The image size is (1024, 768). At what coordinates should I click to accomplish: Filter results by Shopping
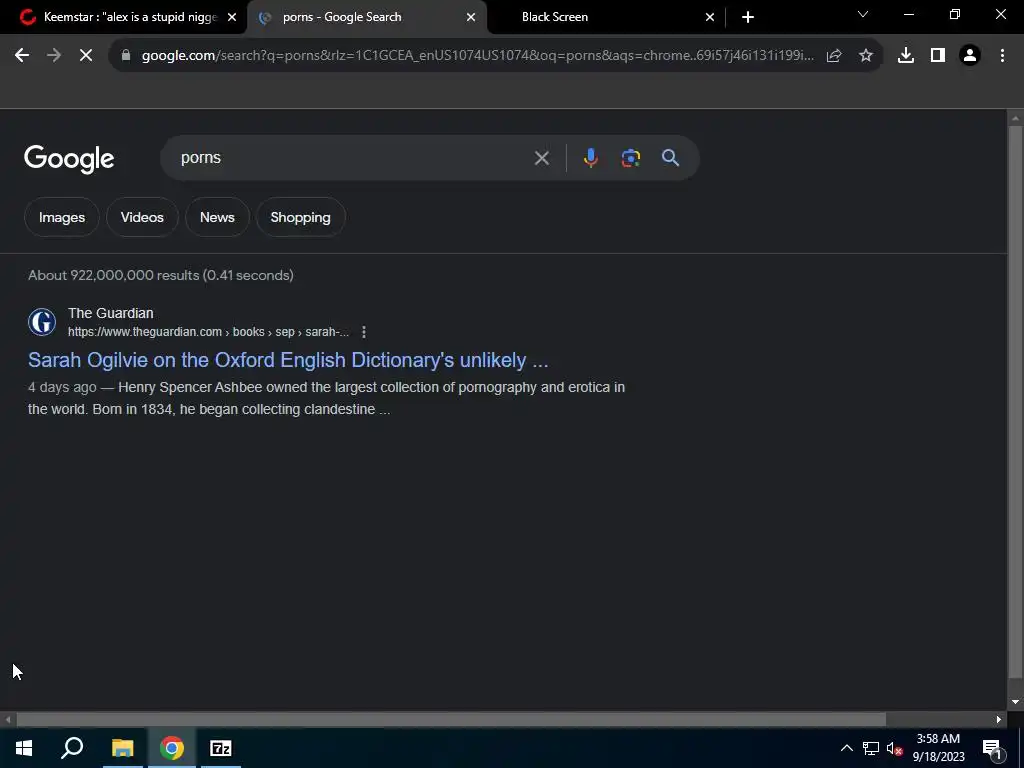[x=300, y=217]
